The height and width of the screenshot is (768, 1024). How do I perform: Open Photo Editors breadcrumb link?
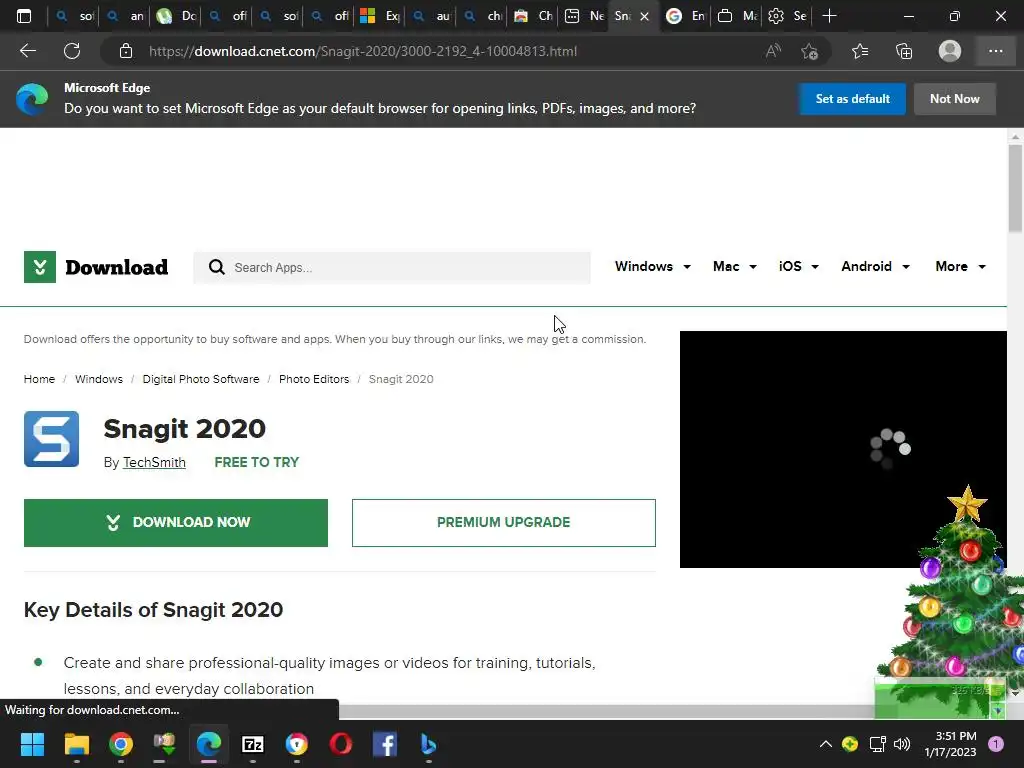[x=314, y=379]
